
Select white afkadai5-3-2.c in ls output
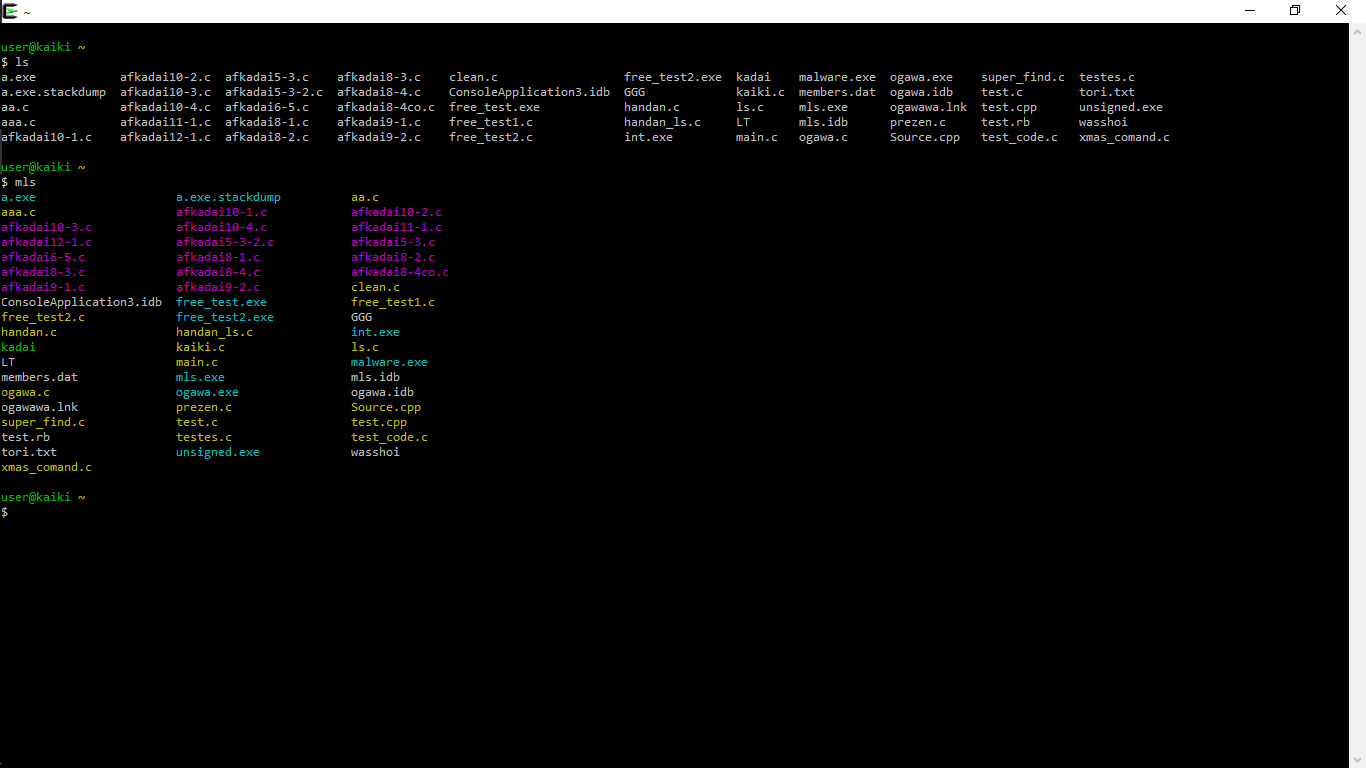click(273, 92)
